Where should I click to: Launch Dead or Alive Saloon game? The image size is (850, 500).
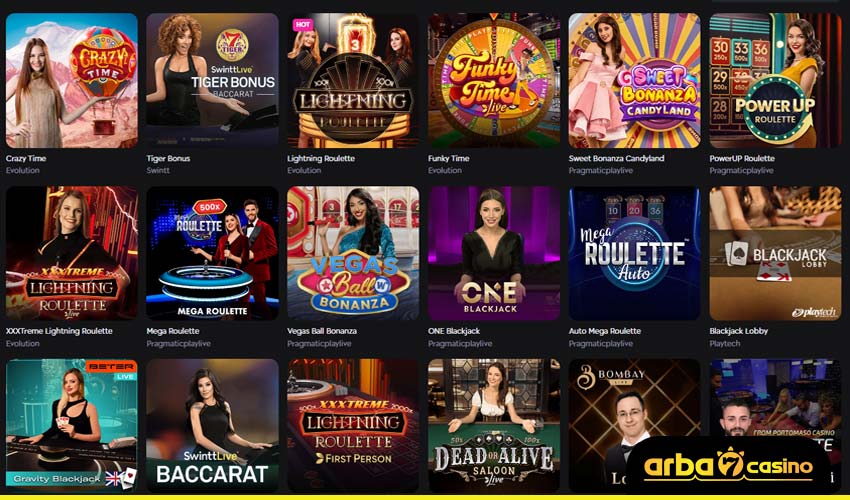494,426
